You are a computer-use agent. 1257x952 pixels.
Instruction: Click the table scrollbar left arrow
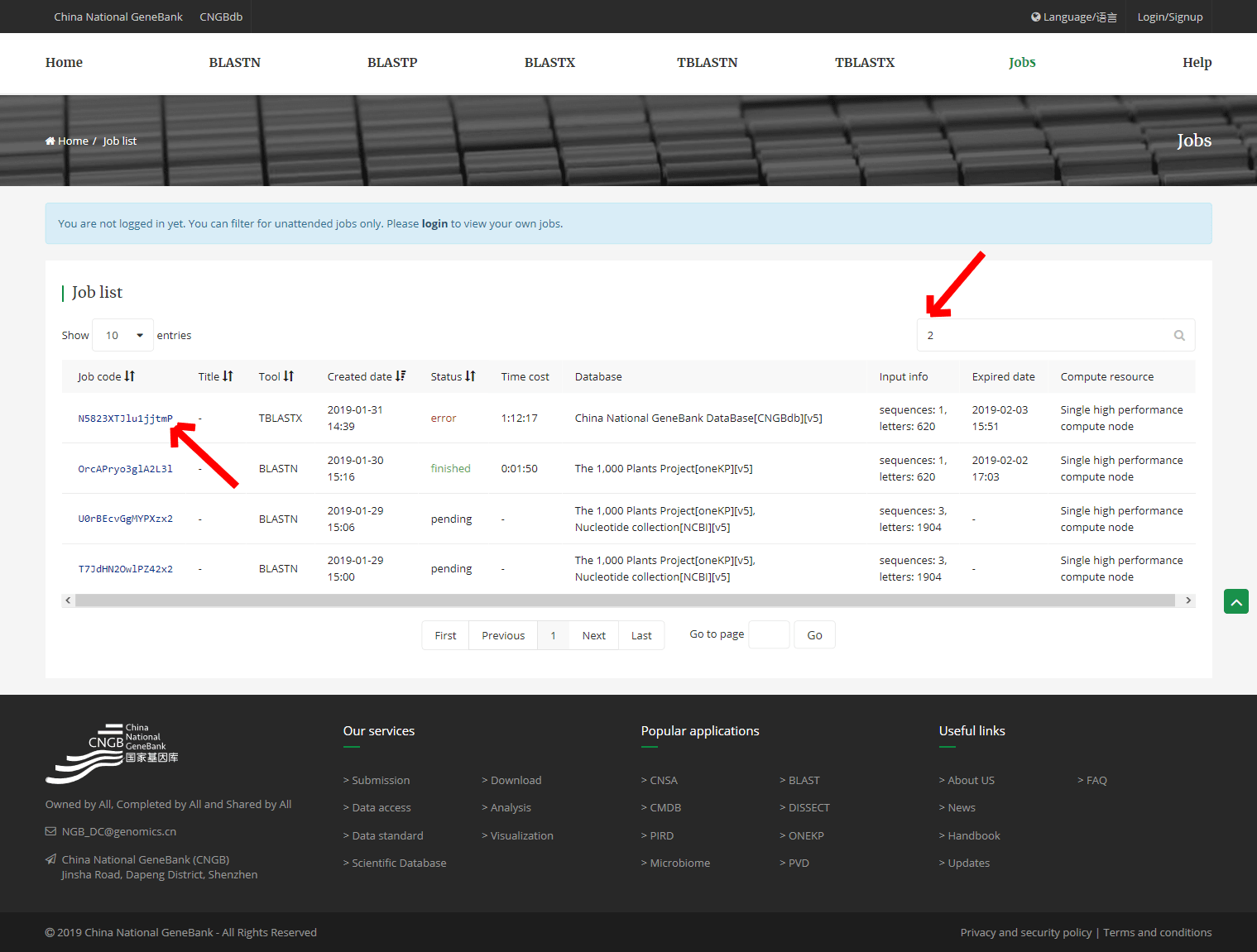[x=68, y=600]
